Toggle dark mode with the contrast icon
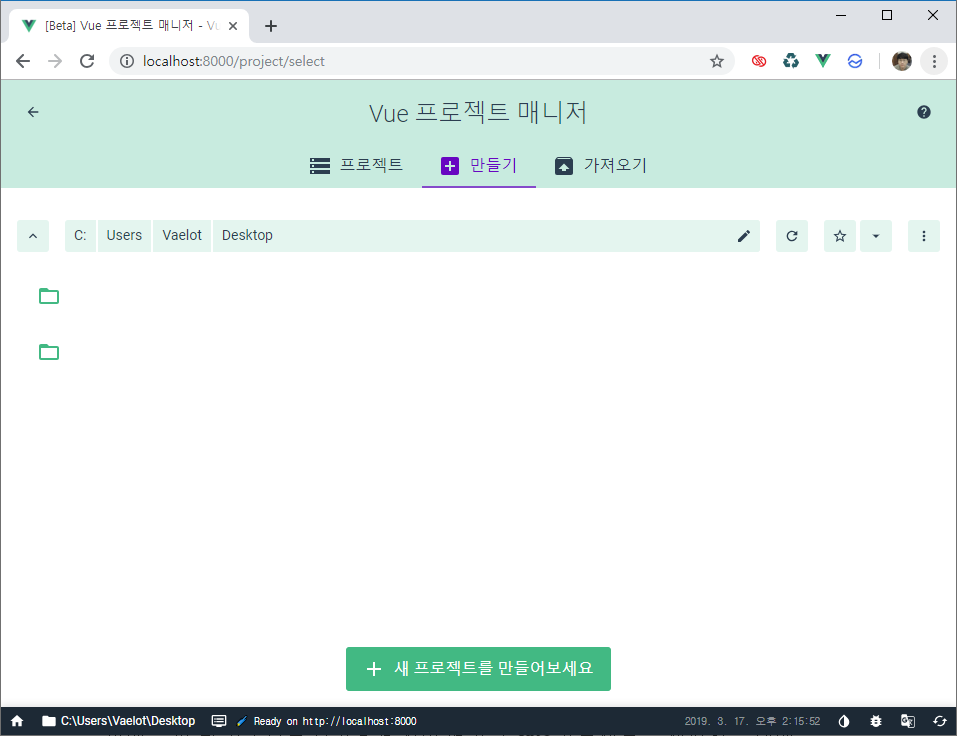The height and width of the screenshot is (736, 957). click(x=843, y=720)
